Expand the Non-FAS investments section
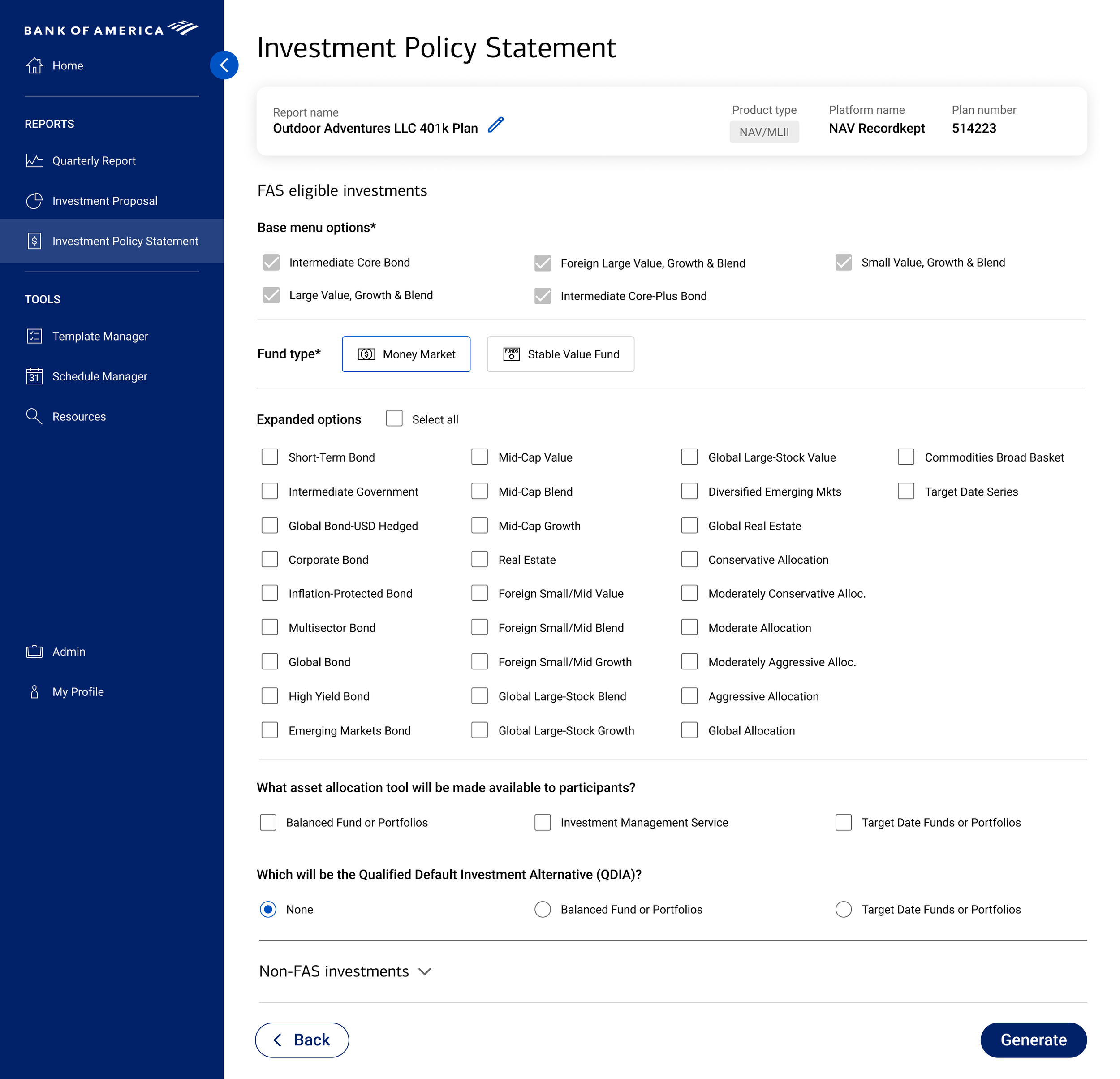The height and width of the screenshot is (1079, 1120). [x=425, y=971]
